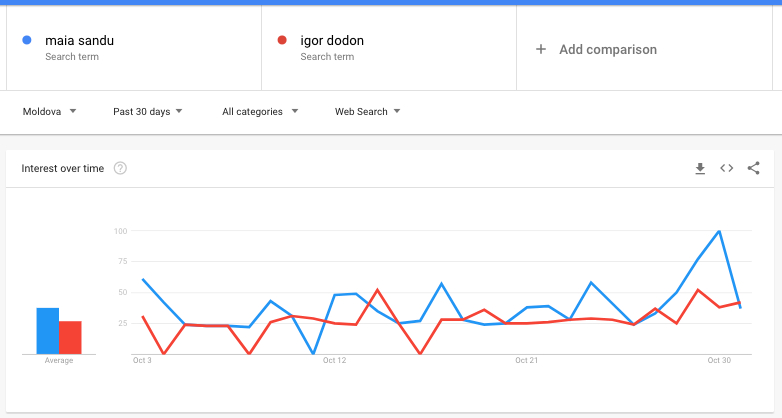Screen dimensions: 782x418
Task: Click the Oct 12 axis label
Action: [x=335, y=360]
